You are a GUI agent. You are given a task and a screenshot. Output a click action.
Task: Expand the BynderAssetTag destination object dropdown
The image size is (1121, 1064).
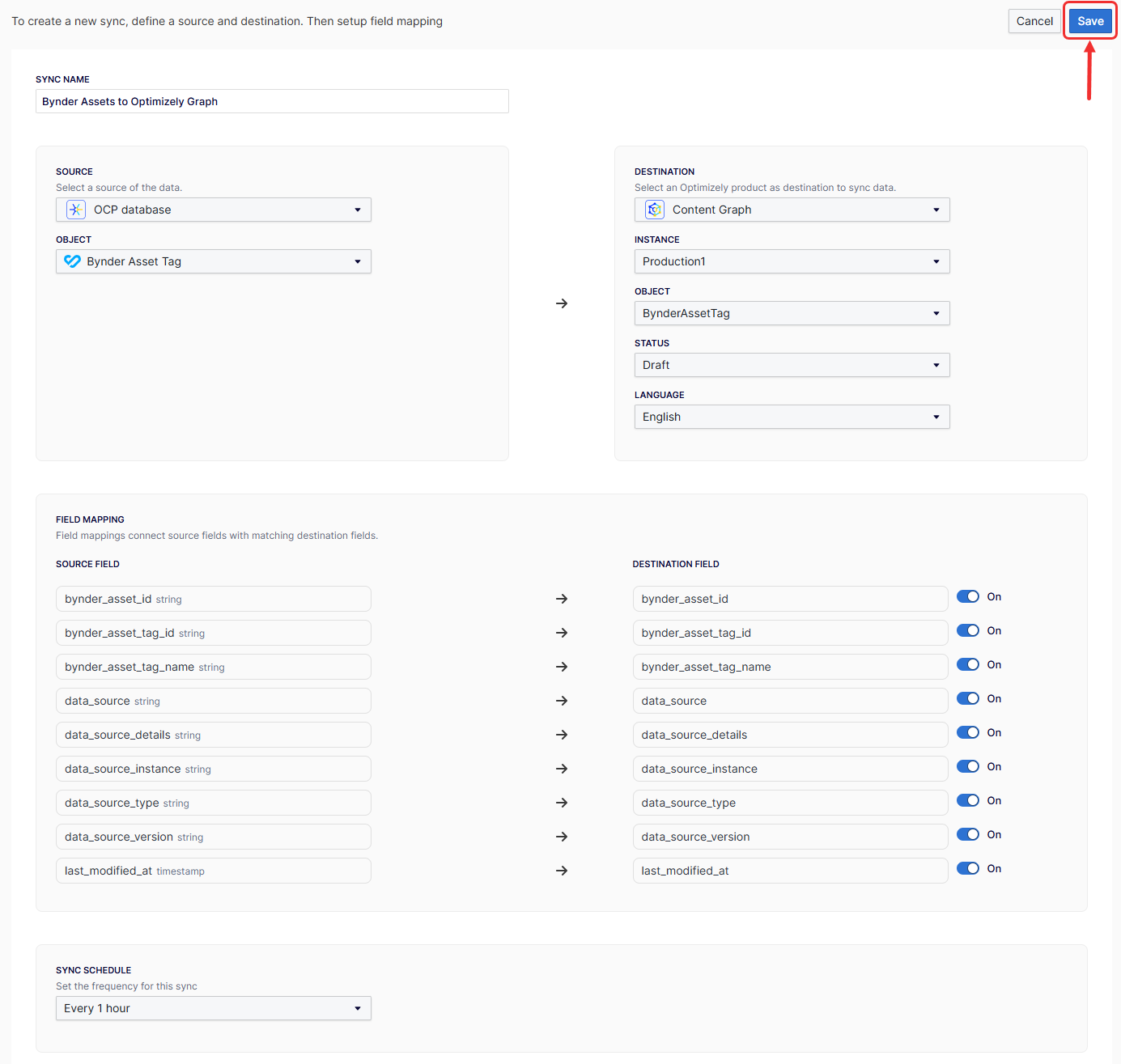click(792, 313)
